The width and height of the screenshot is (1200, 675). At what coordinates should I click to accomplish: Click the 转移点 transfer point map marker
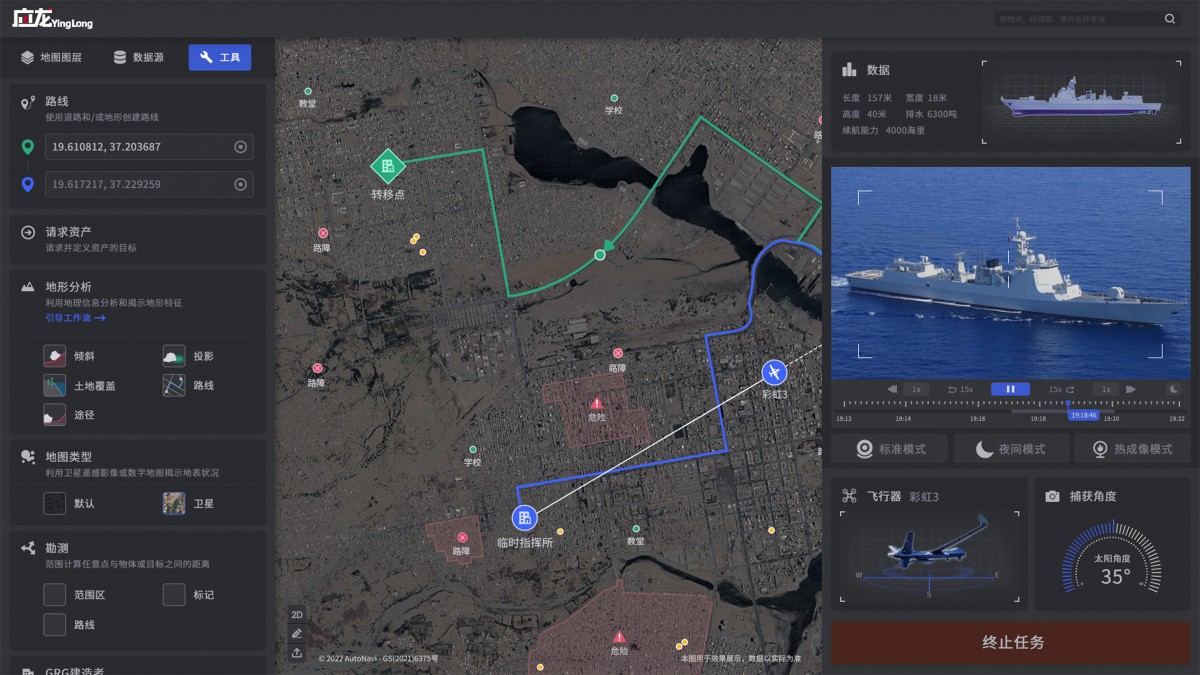tap(387, 166)
